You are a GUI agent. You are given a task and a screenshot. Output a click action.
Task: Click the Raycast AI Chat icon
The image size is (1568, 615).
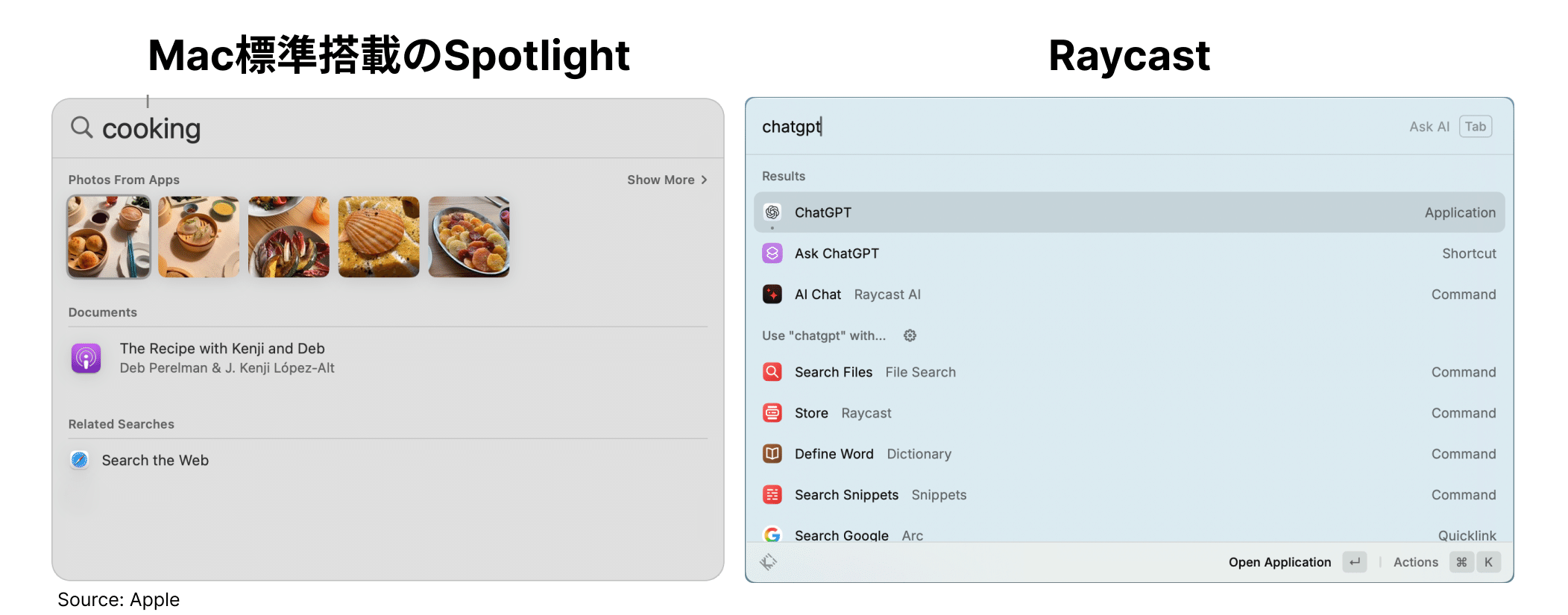[772, 294]
